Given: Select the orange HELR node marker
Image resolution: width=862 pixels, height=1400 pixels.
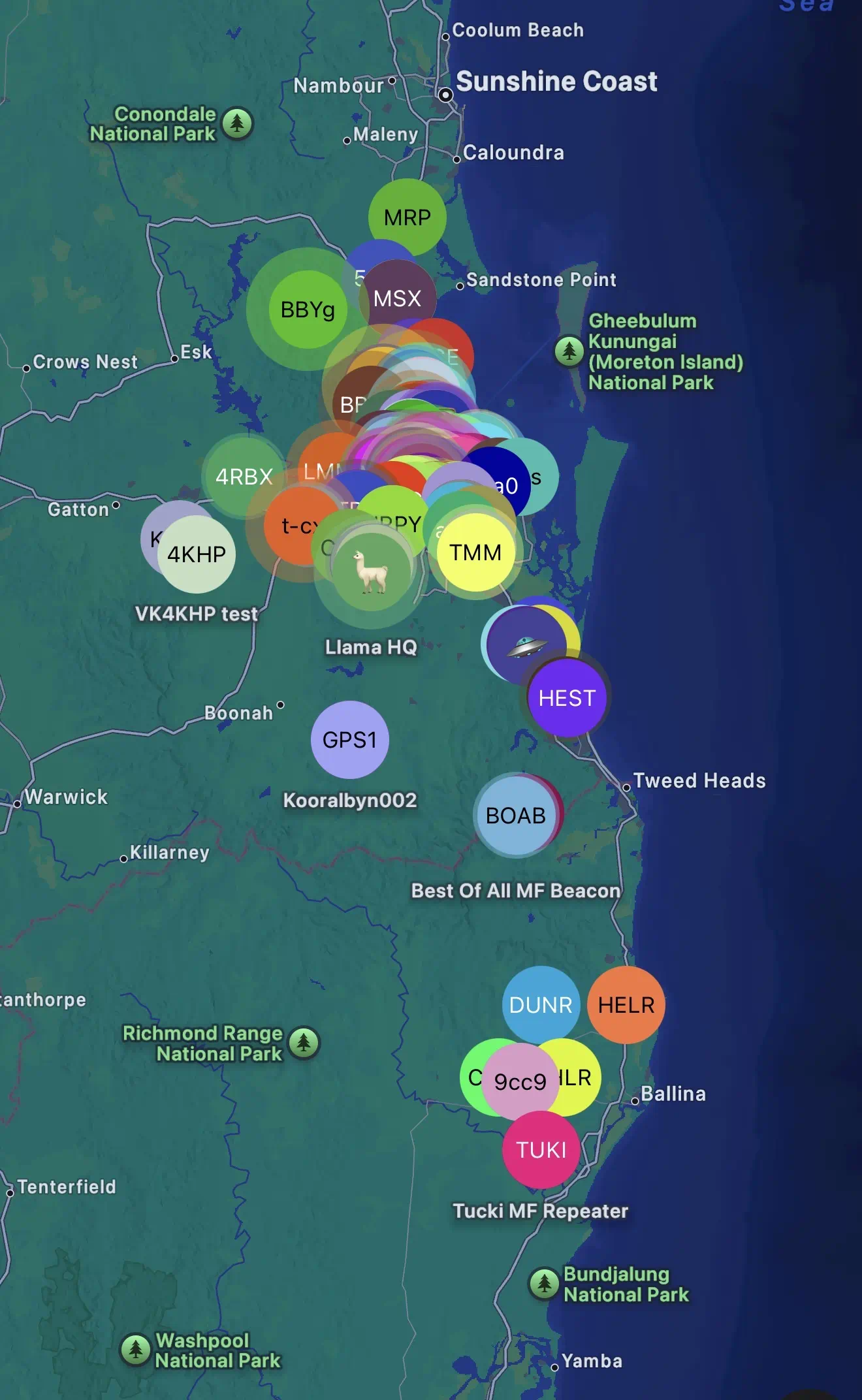Looking at the screenshot, I should [626, 1005].
